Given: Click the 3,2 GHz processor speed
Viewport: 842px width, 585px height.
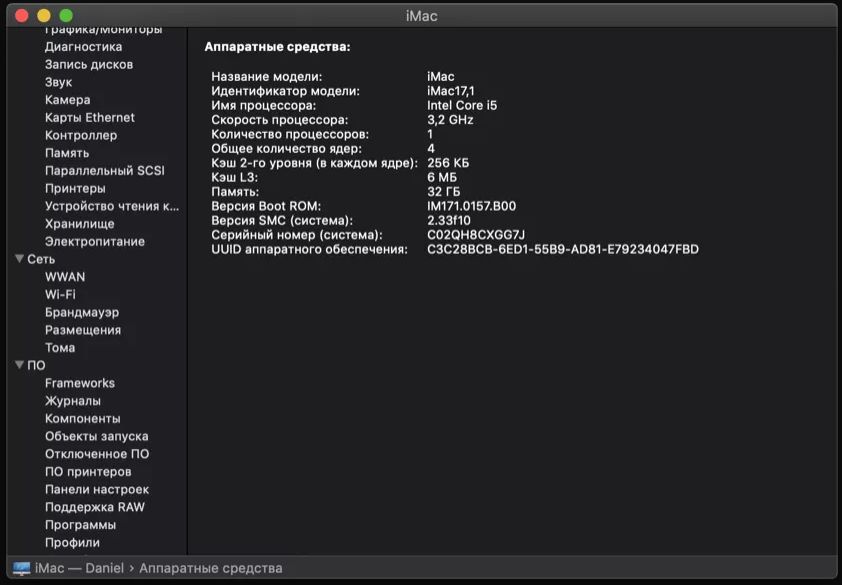Looking at the screenshot, I should click(450, 120).
